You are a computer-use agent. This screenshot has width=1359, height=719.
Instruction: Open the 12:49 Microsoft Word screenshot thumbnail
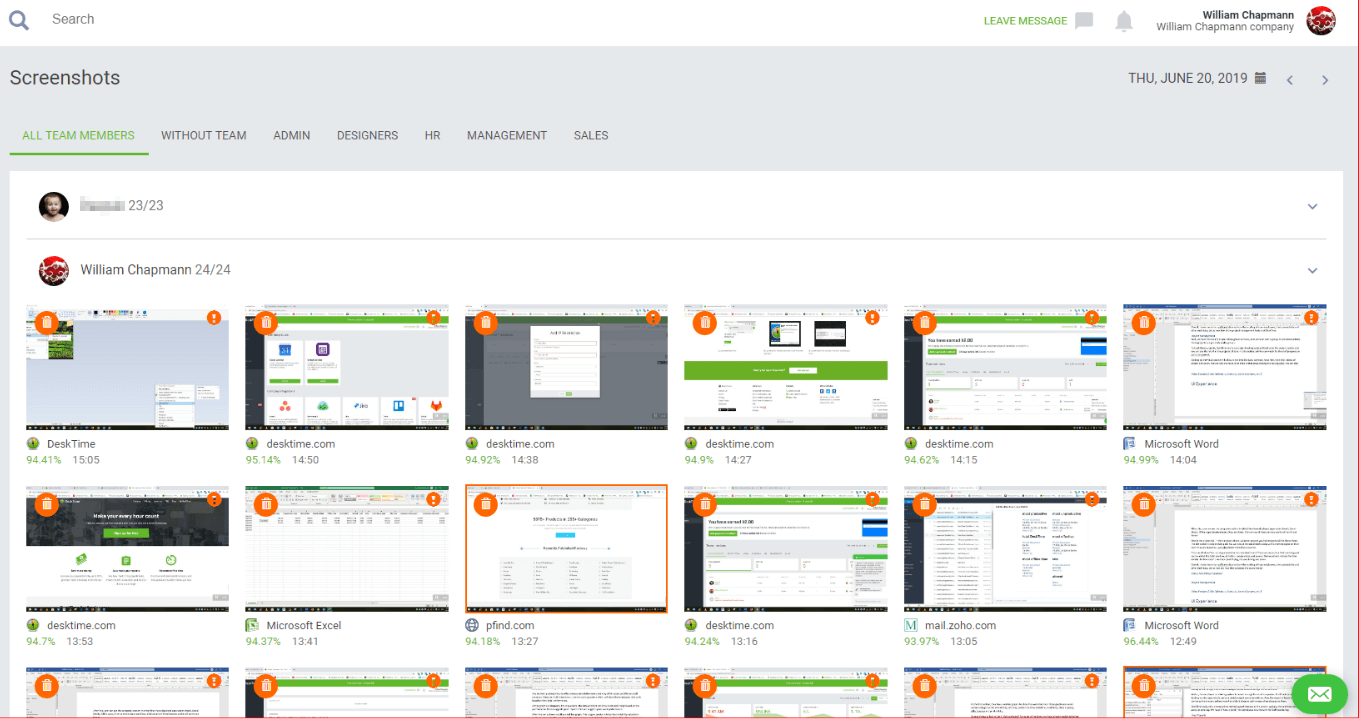1225,549
